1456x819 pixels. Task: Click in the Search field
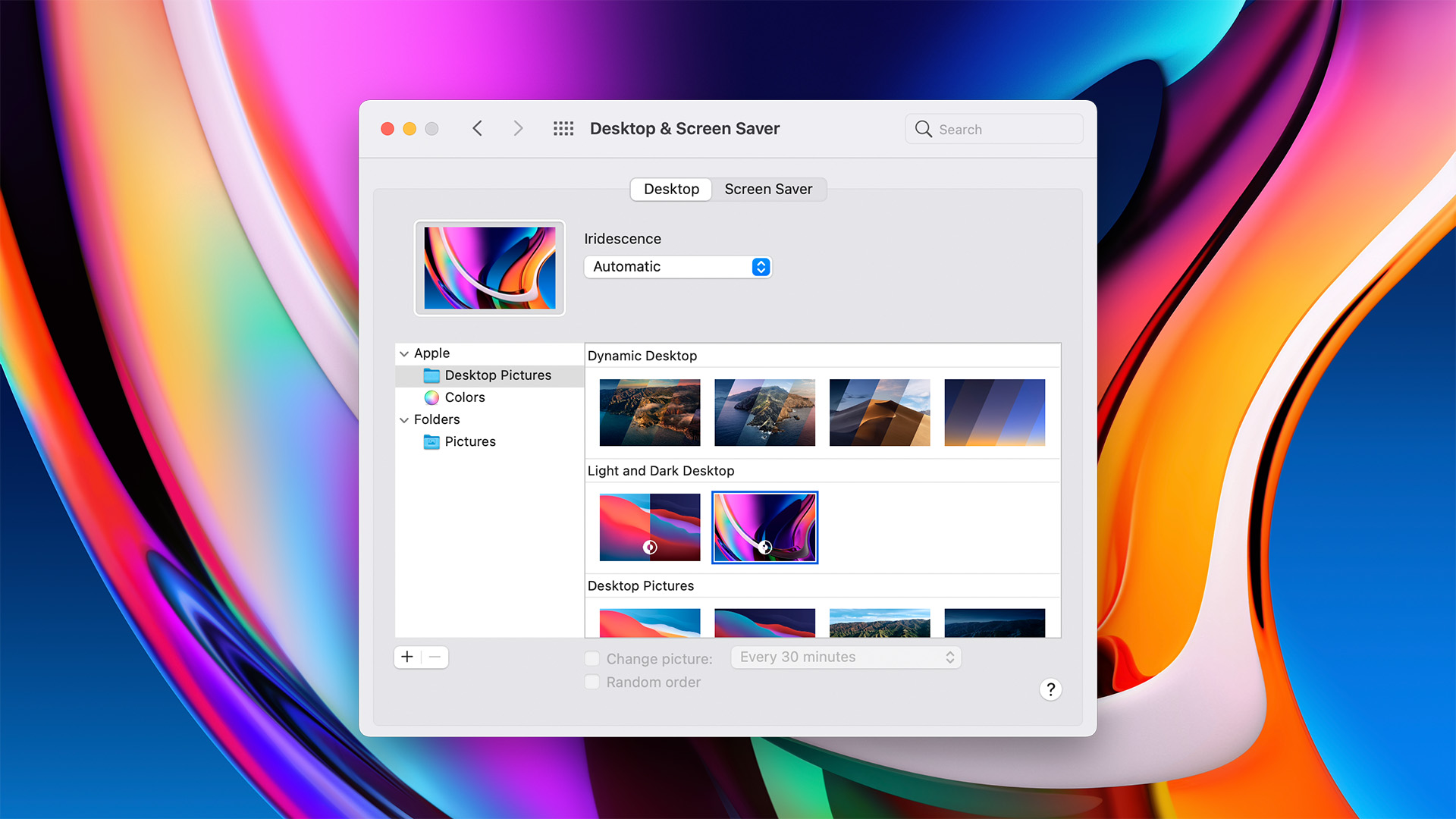993,129
